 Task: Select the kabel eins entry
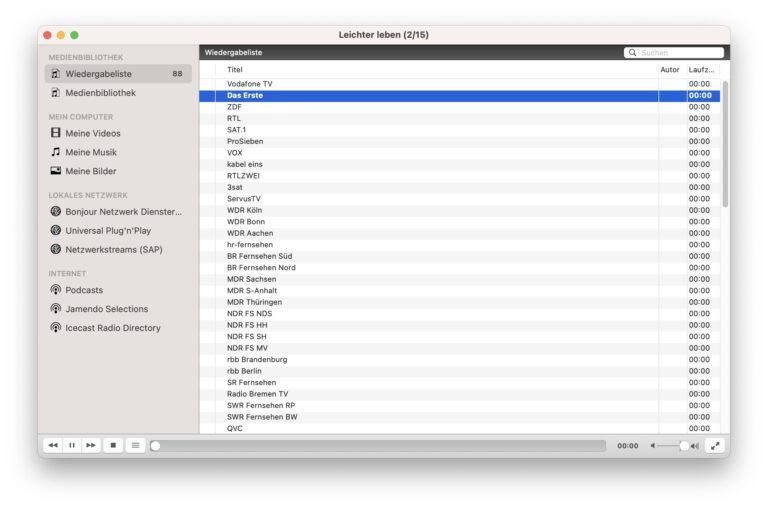pos(459,164)
